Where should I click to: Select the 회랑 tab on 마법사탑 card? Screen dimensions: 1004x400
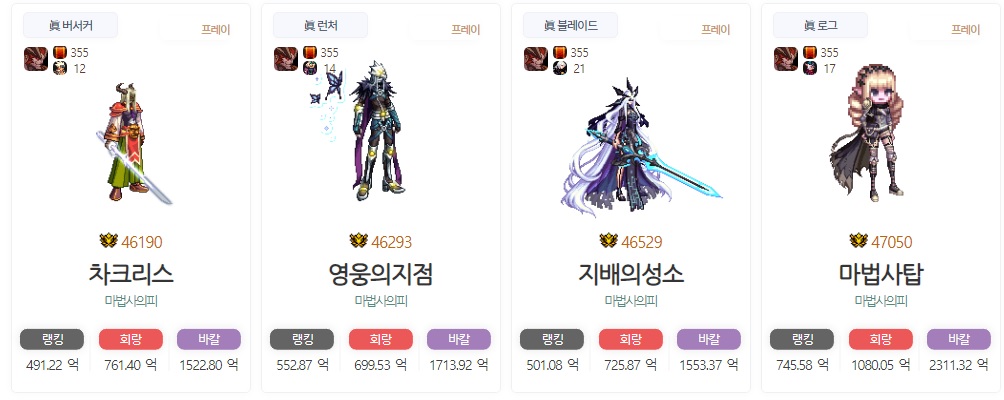coord(881,339)
